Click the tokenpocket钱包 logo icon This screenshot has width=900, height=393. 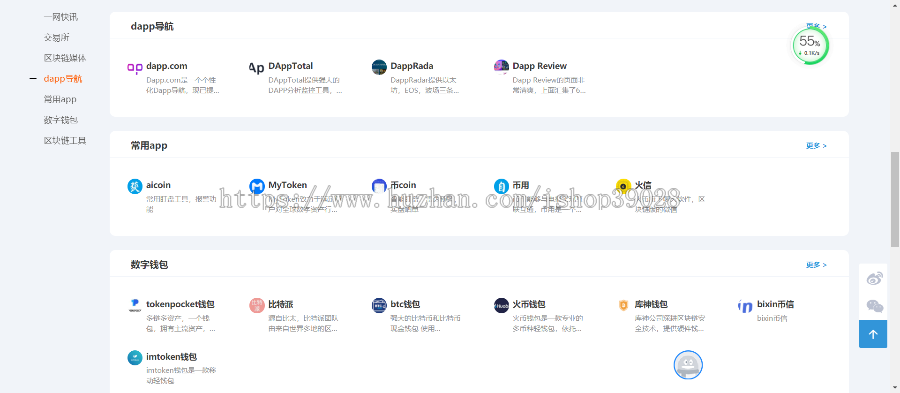pos(134,305)
